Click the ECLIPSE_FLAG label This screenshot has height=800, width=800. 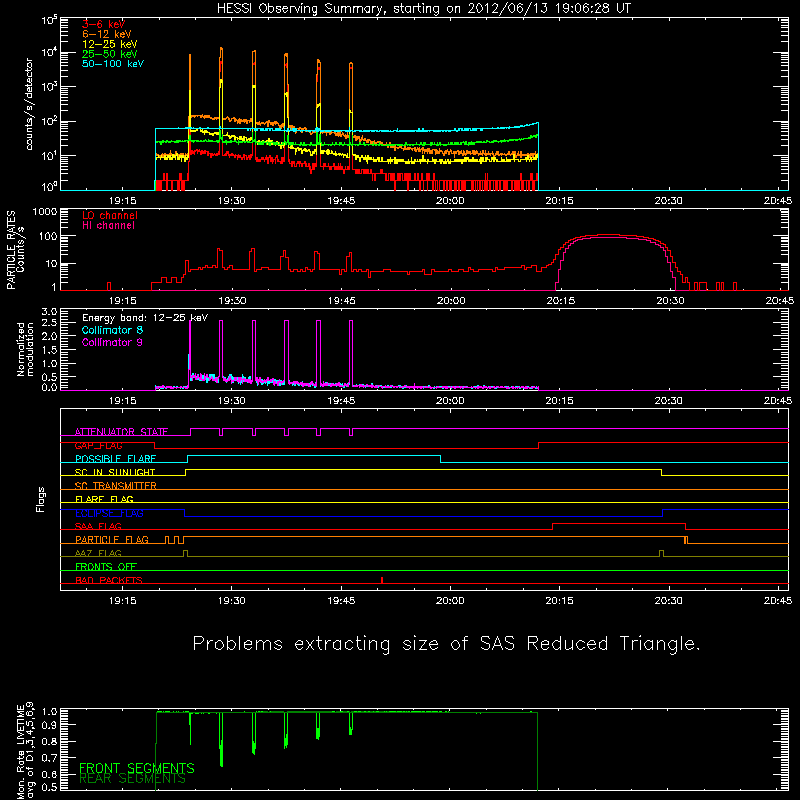pos(109,513)
